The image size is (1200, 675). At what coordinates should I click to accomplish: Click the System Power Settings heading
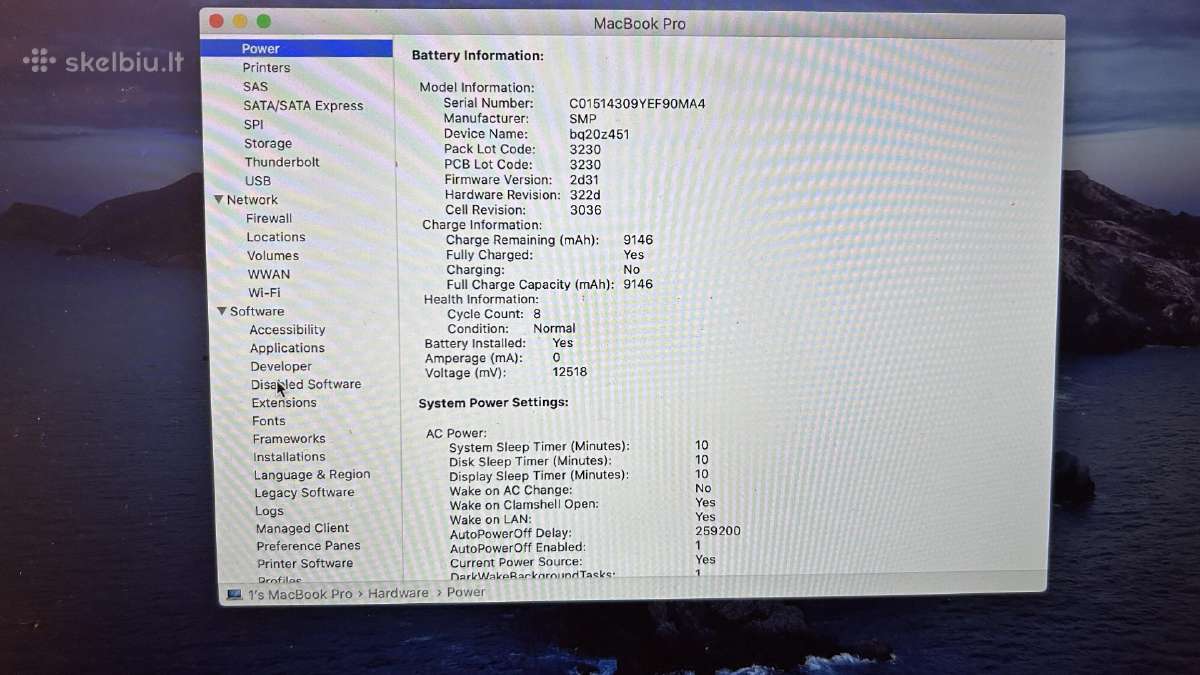[x=493, y=403]
